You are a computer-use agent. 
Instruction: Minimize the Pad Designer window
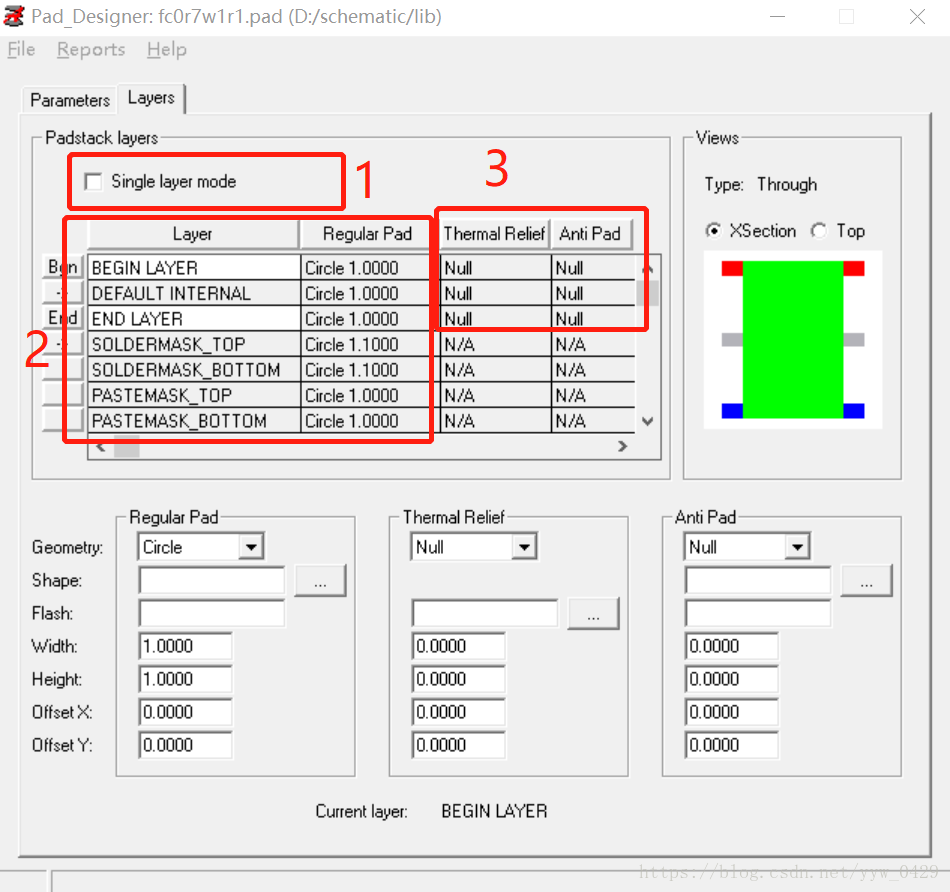coord(777,16)
